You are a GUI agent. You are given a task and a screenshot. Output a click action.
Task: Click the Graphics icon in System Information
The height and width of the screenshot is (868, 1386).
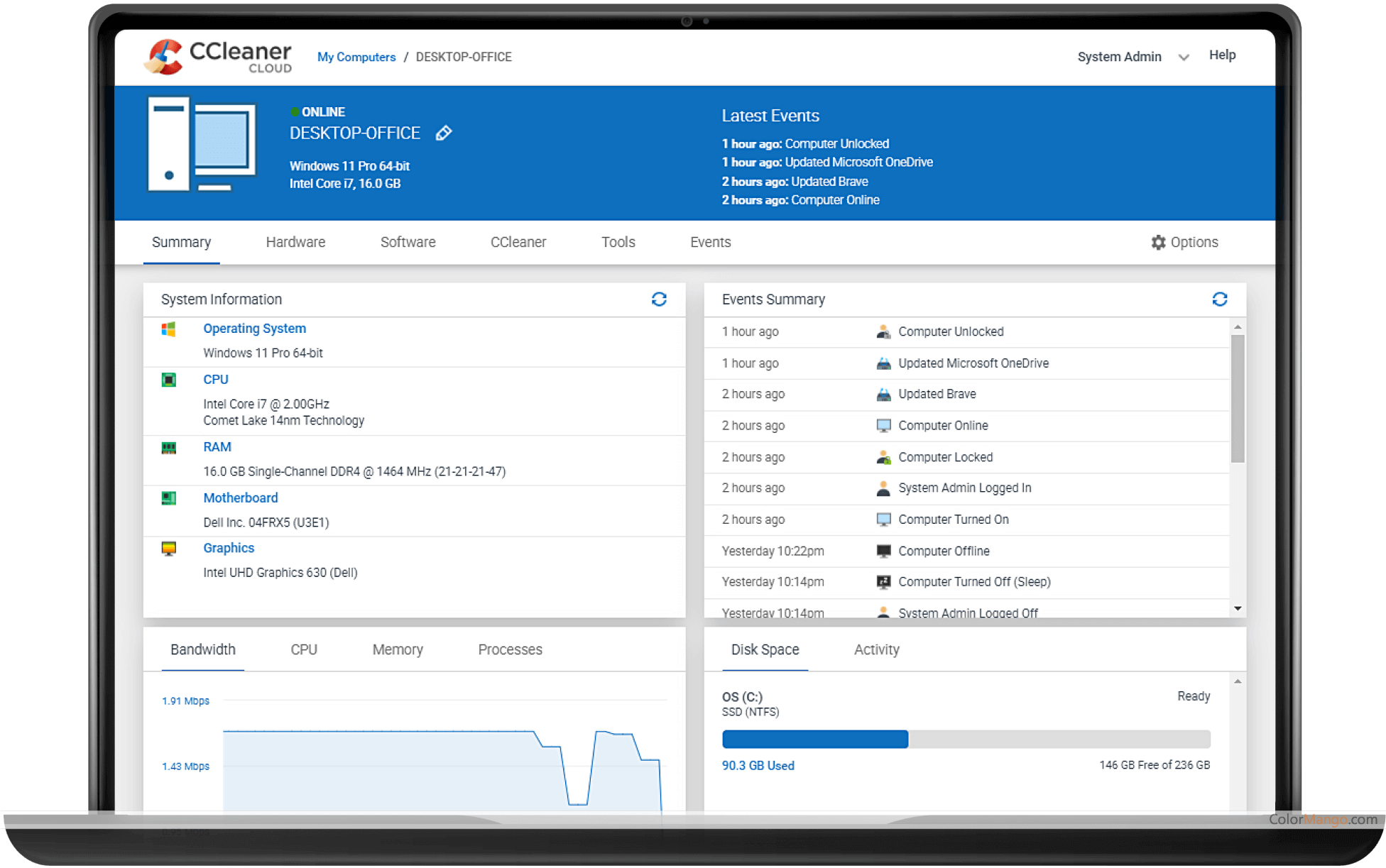pos(169,548)
